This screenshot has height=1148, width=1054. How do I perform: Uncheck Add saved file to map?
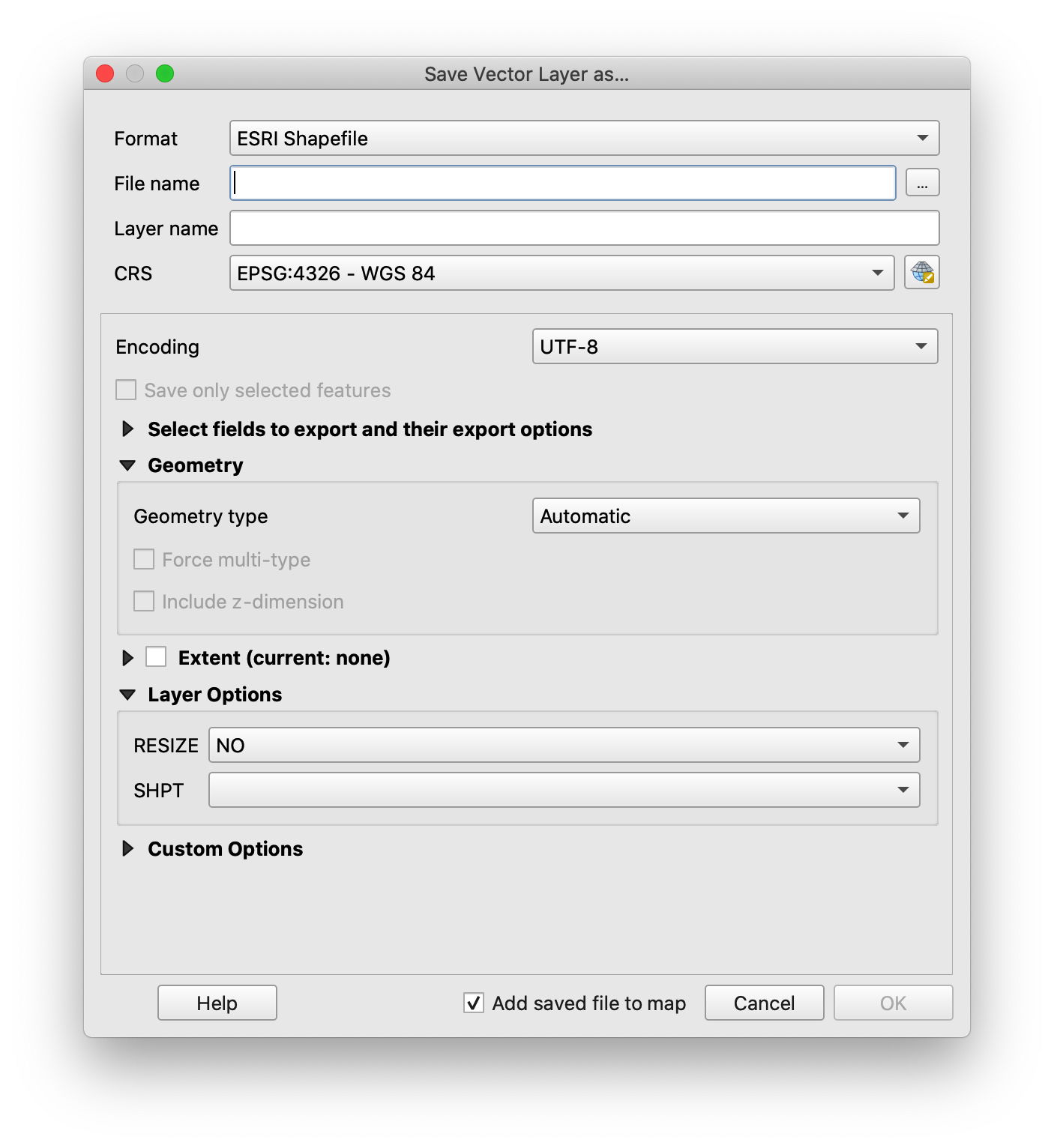coord(474,1003)
